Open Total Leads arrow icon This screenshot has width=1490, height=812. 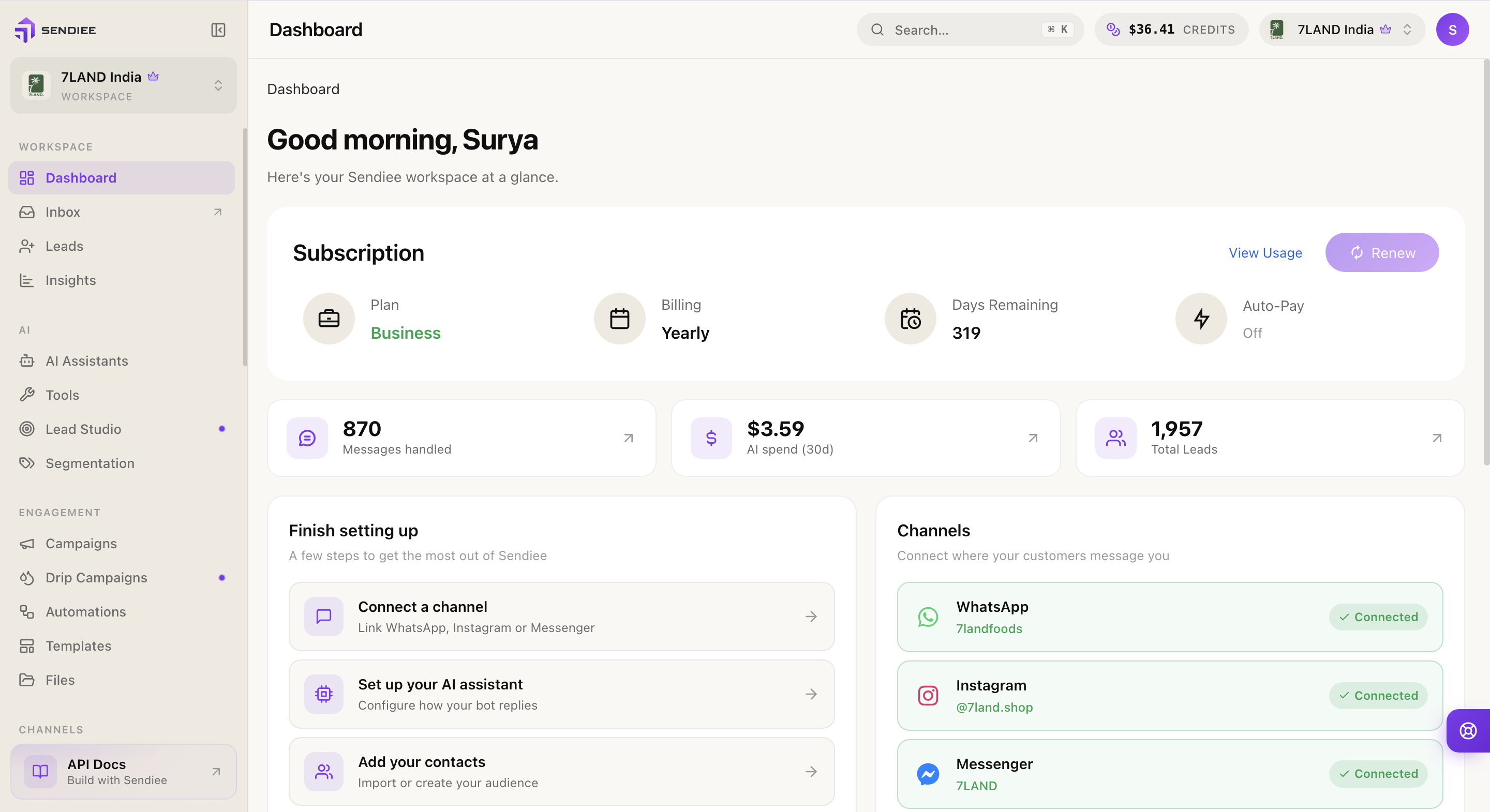[1437, 439]
